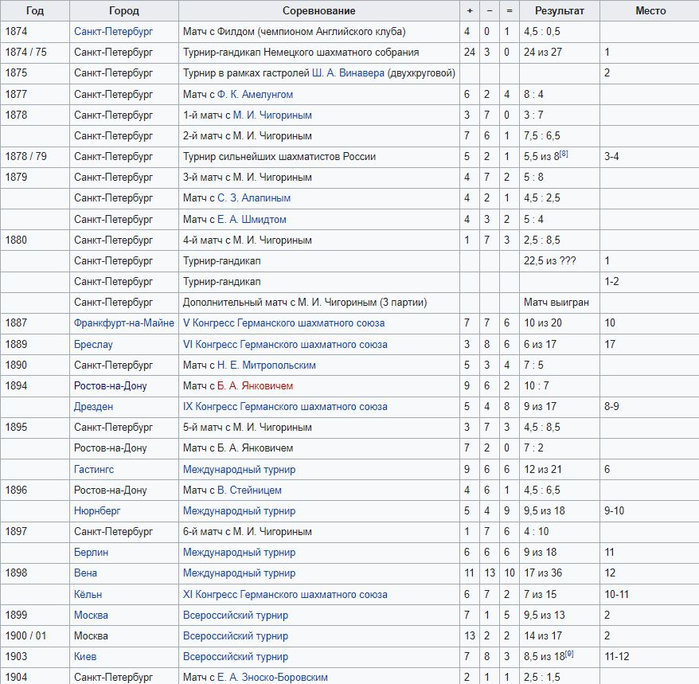Open footnote [9] reference

569,654
